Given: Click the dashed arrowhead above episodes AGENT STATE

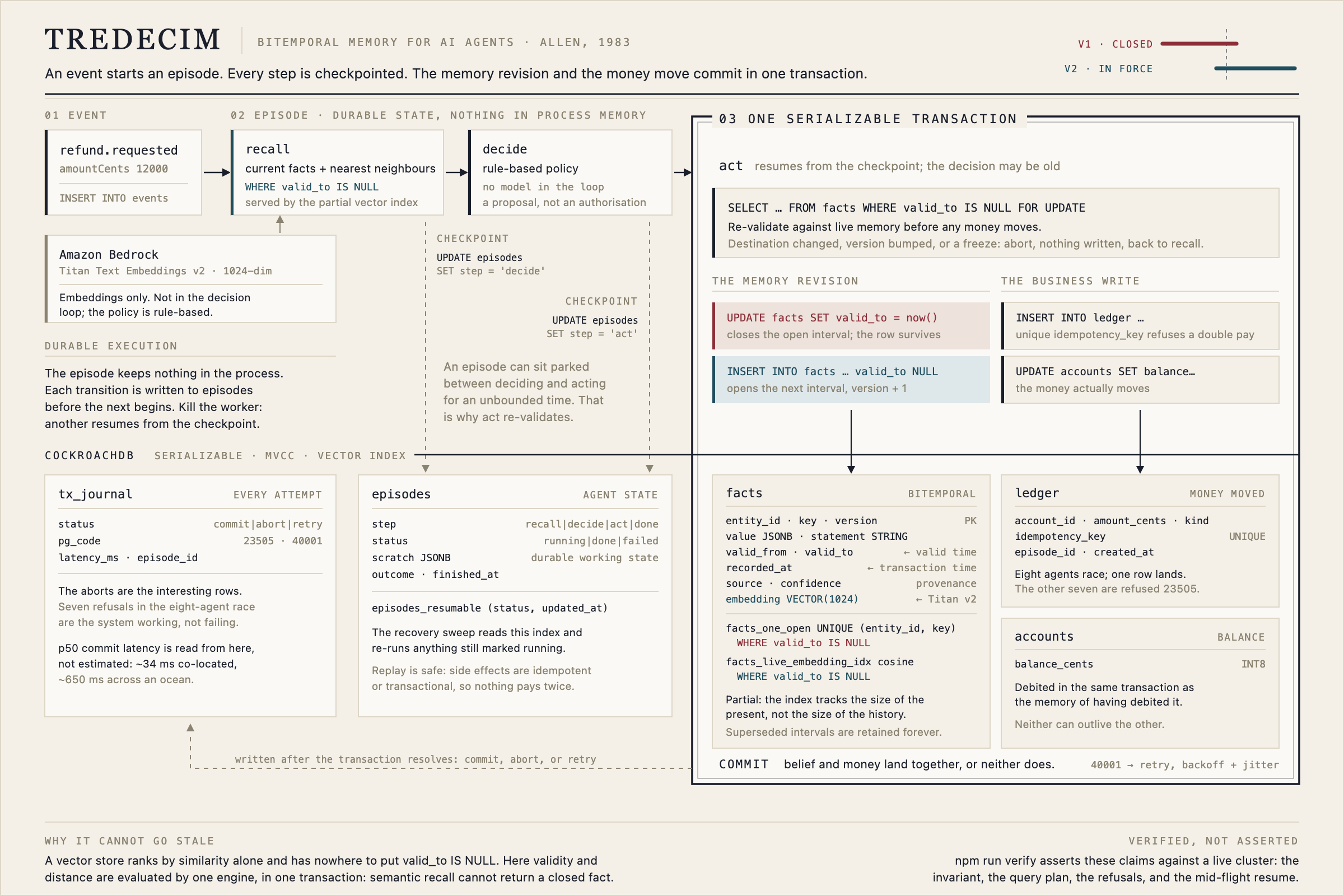Looking at the screenshot, I should pos(650,468).
